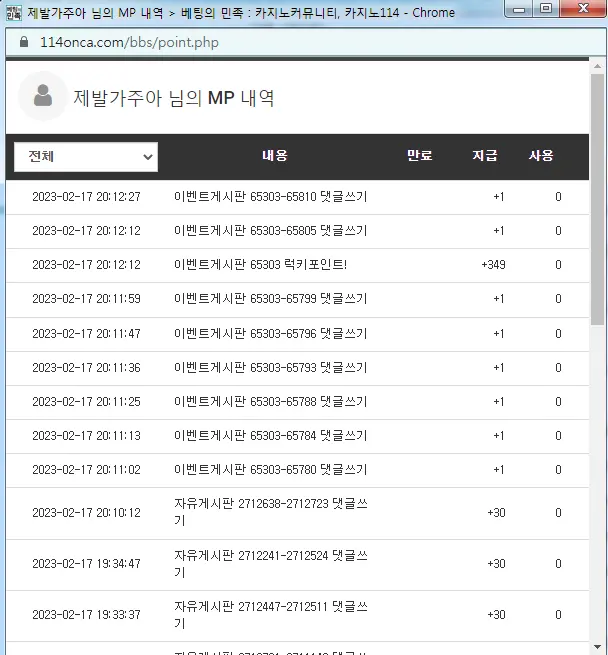Click the 내용 column header
The image size is (608, 655).
click(x=275, y=156)
